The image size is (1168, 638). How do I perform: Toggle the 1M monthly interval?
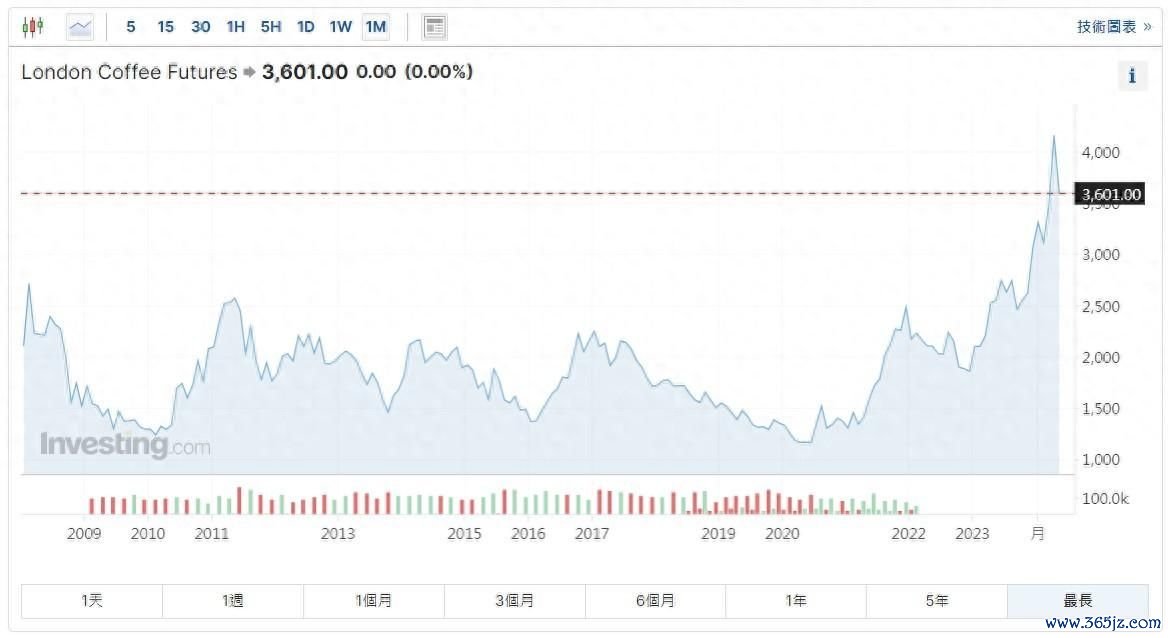click(x=376, y=27)
